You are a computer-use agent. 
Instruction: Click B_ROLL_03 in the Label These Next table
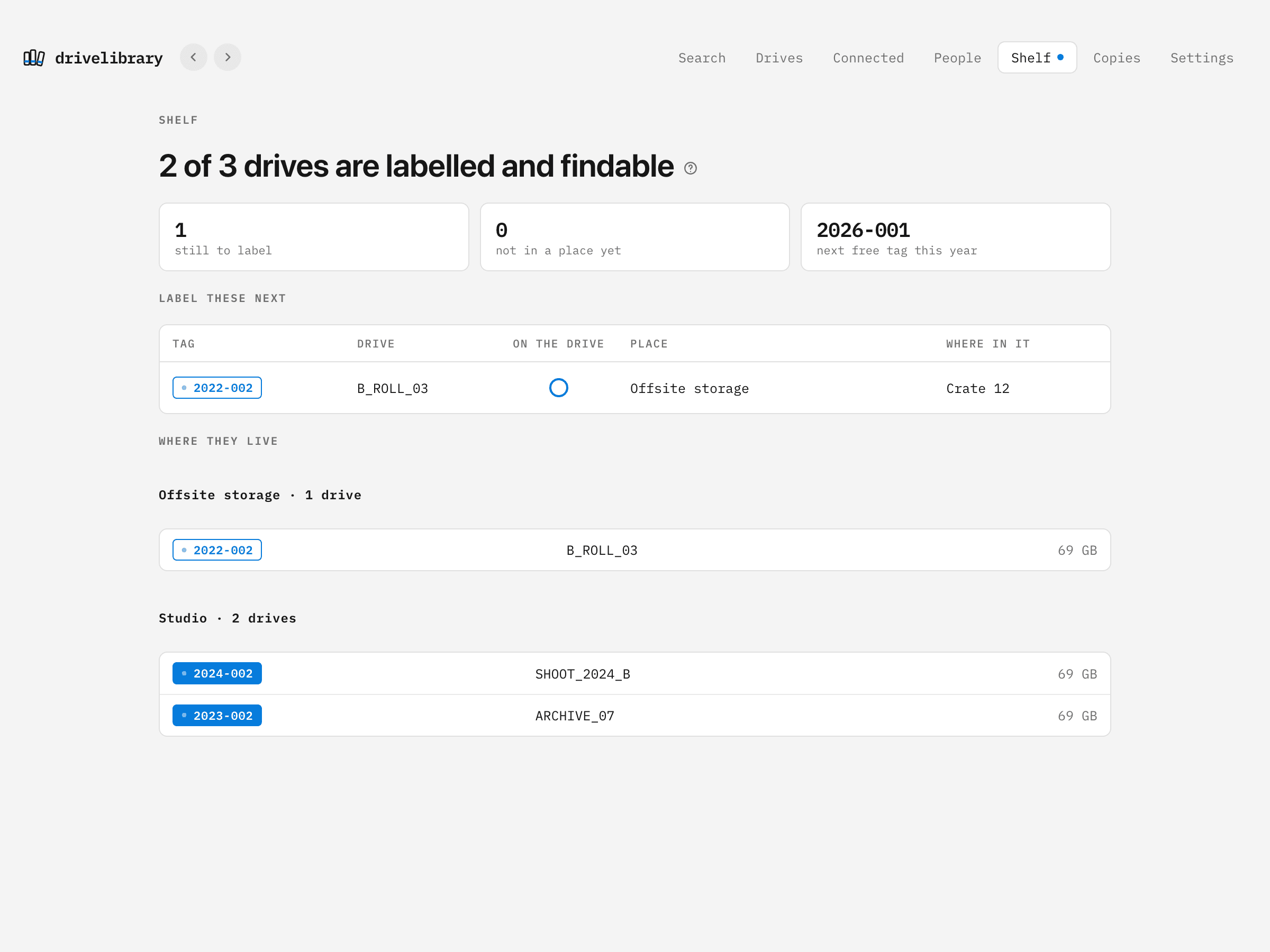point(393,389)
